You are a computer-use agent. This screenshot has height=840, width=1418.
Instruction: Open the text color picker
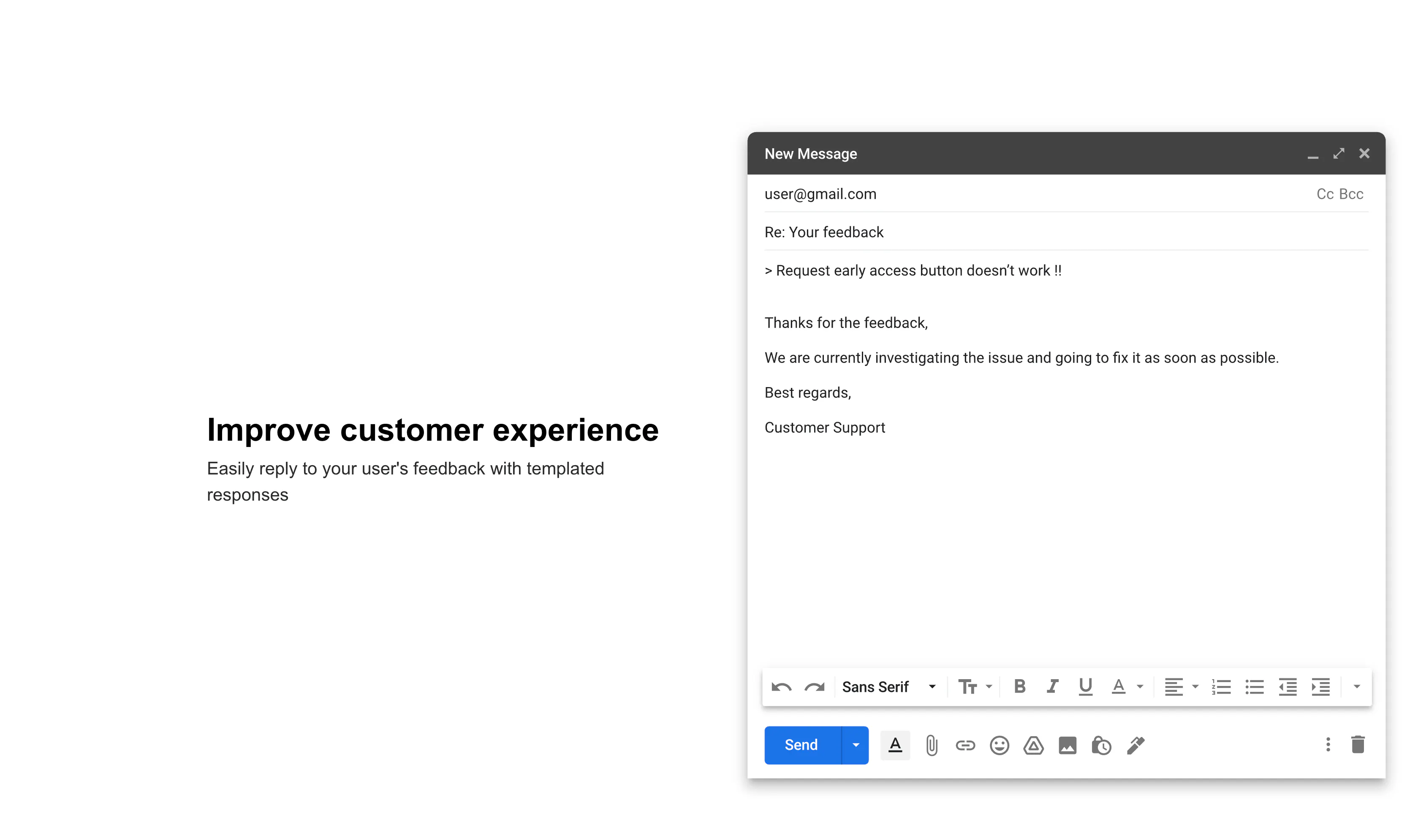coord(1127,687)
